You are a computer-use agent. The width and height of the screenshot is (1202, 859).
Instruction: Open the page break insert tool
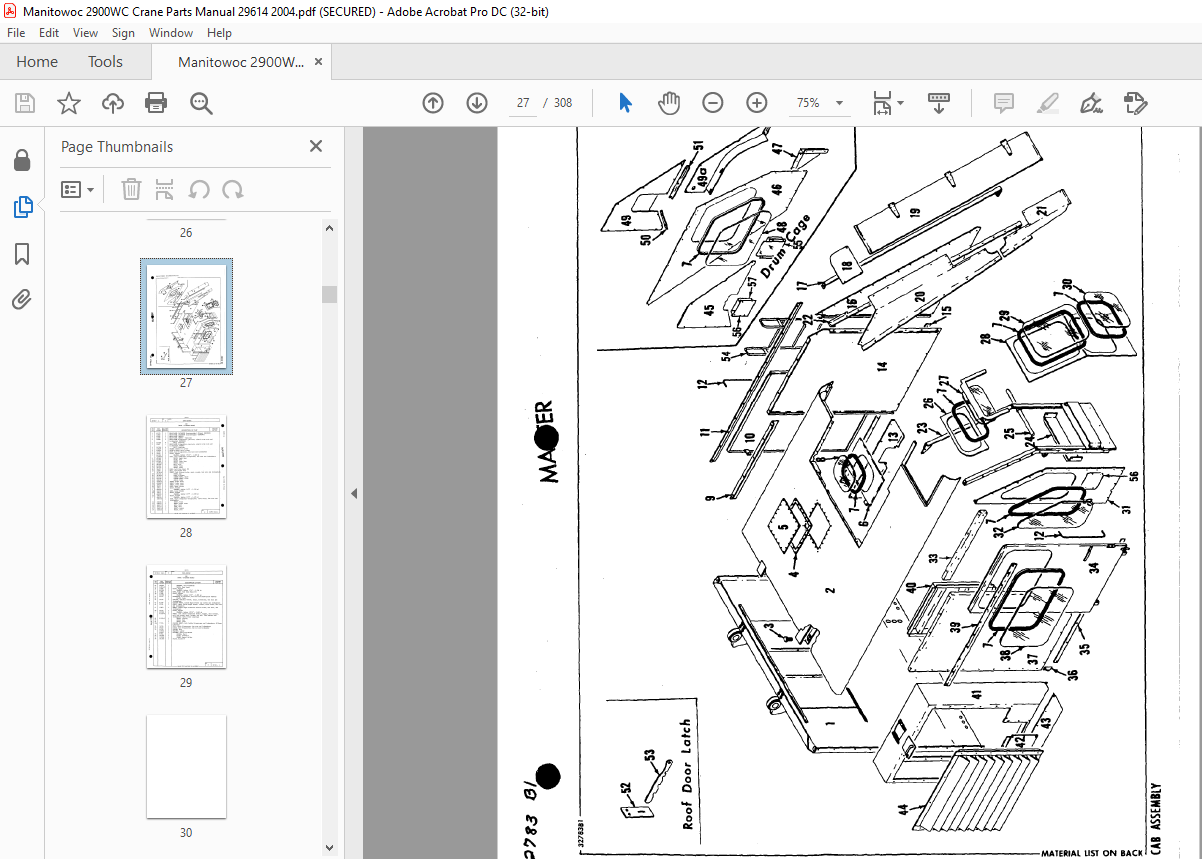[x=165, y=189]
